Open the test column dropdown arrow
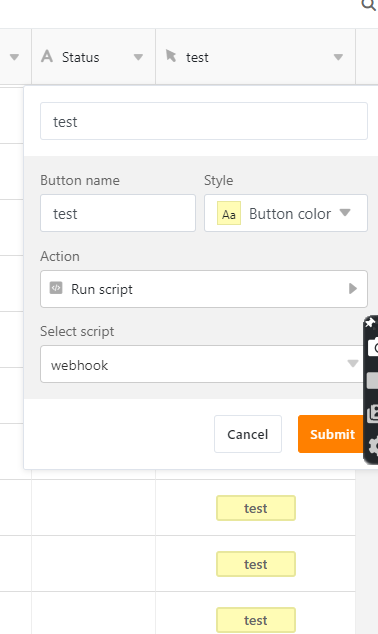This screenshot has height=634, width=378. point(338,57)
